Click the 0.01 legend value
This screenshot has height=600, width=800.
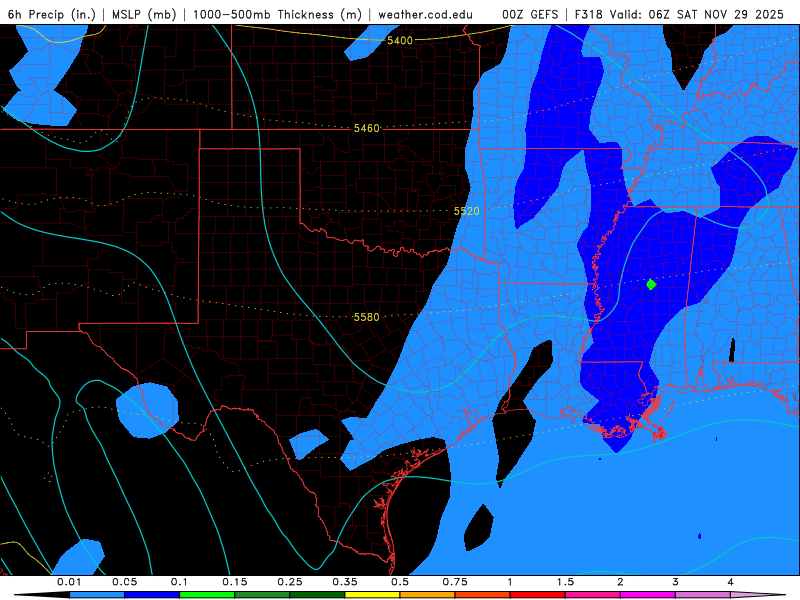[x=69, y=582]
